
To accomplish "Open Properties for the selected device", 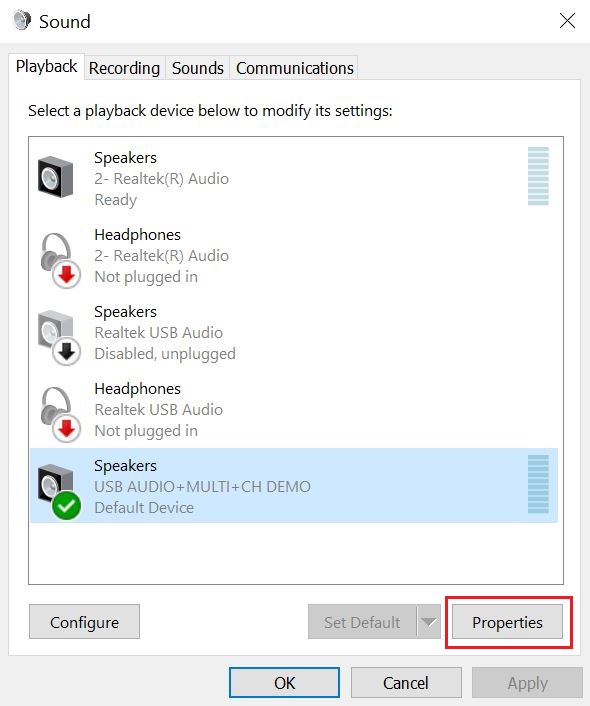I will [508, 622].
